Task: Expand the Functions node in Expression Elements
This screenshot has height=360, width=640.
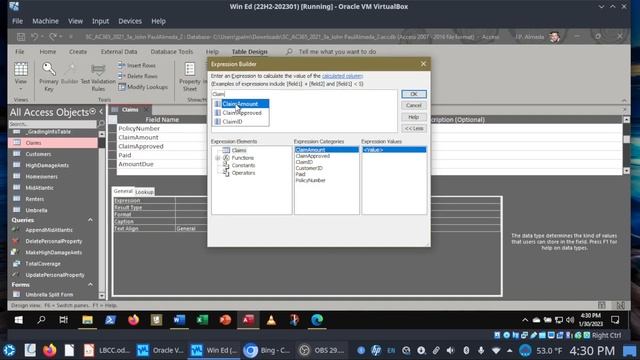Action: [218, 158]
